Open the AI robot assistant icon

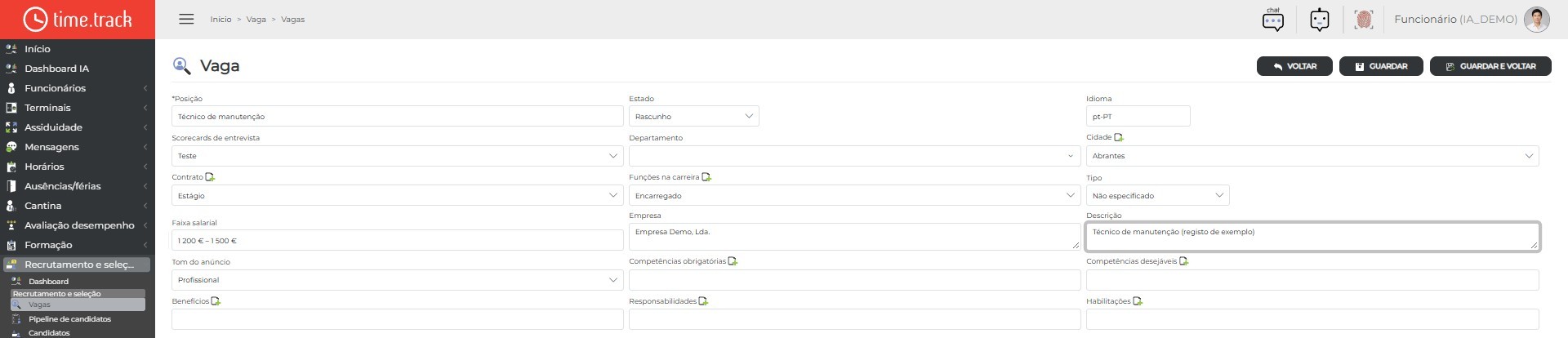[x=1320, y=20]
